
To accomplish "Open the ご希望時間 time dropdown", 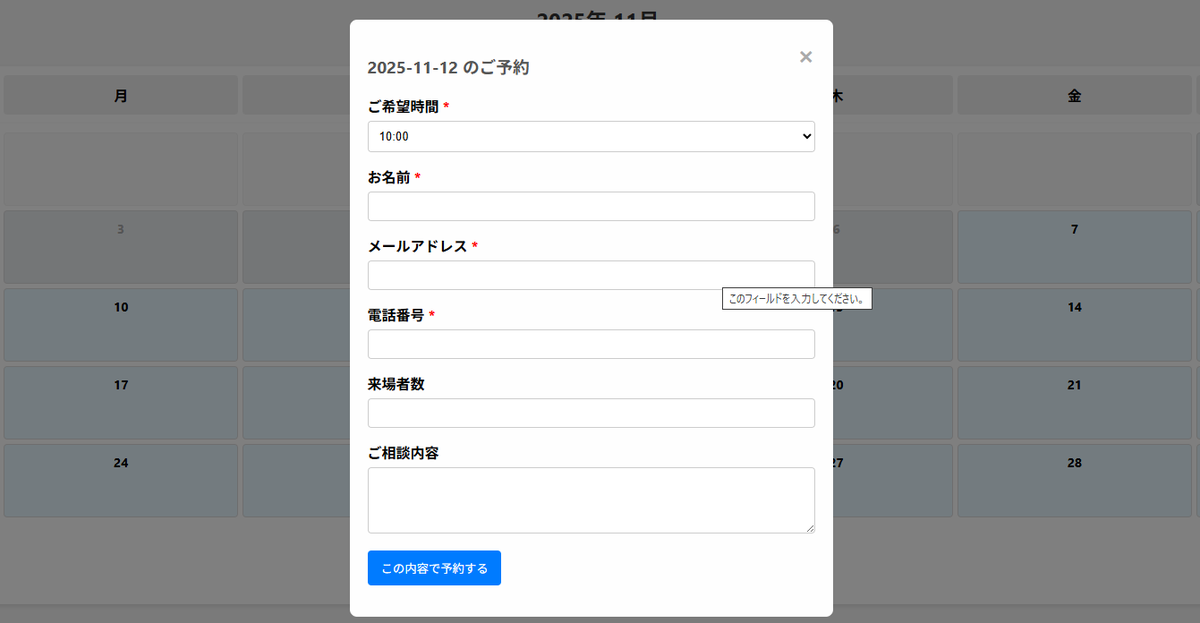I will tap(590, 136).
